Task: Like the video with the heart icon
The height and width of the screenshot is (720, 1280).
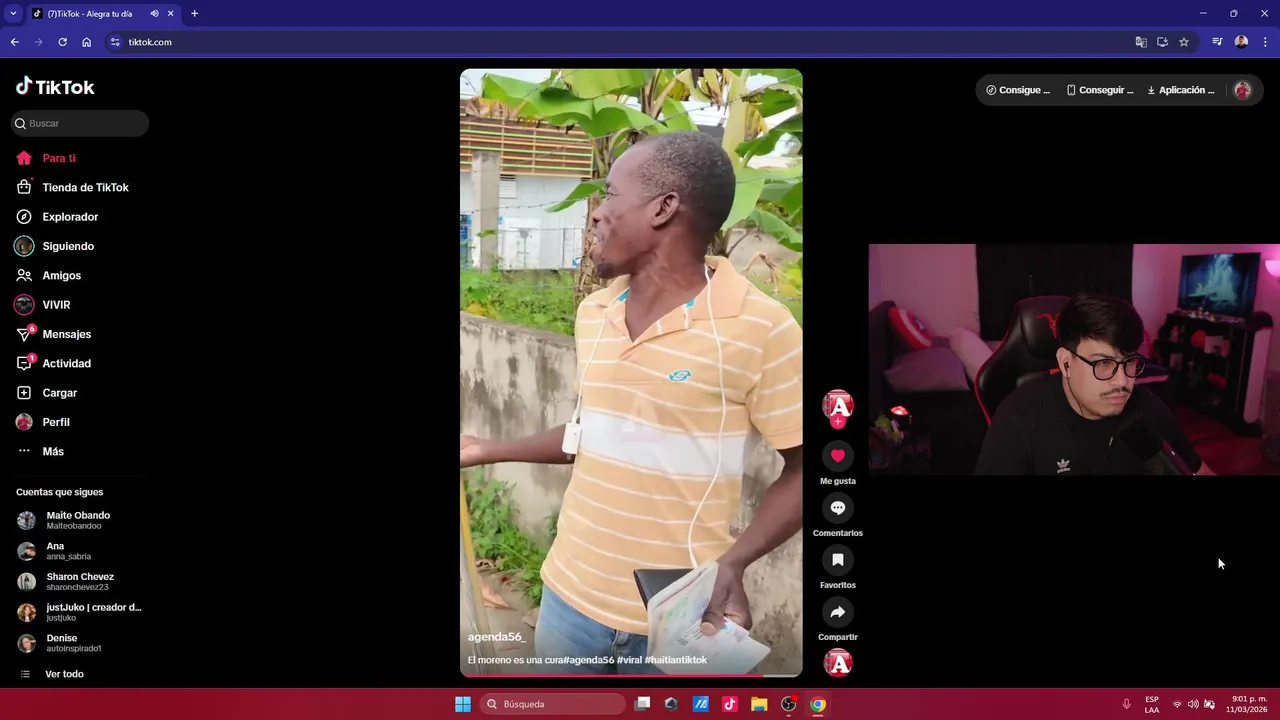Action: (x=838, y=456)
